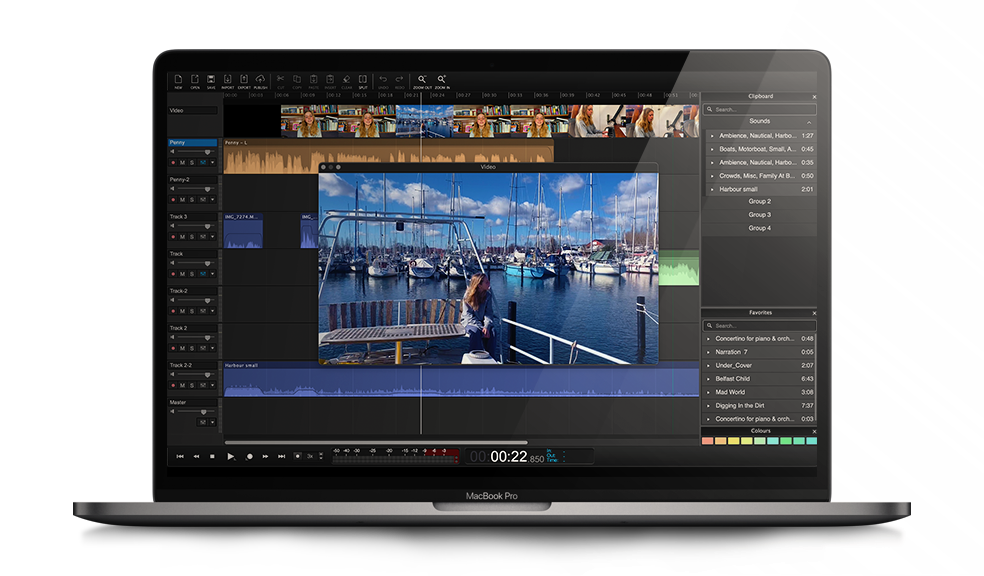Solo the Penny-2 track
This screenshot has width=984, height=576.
[191, 199]
